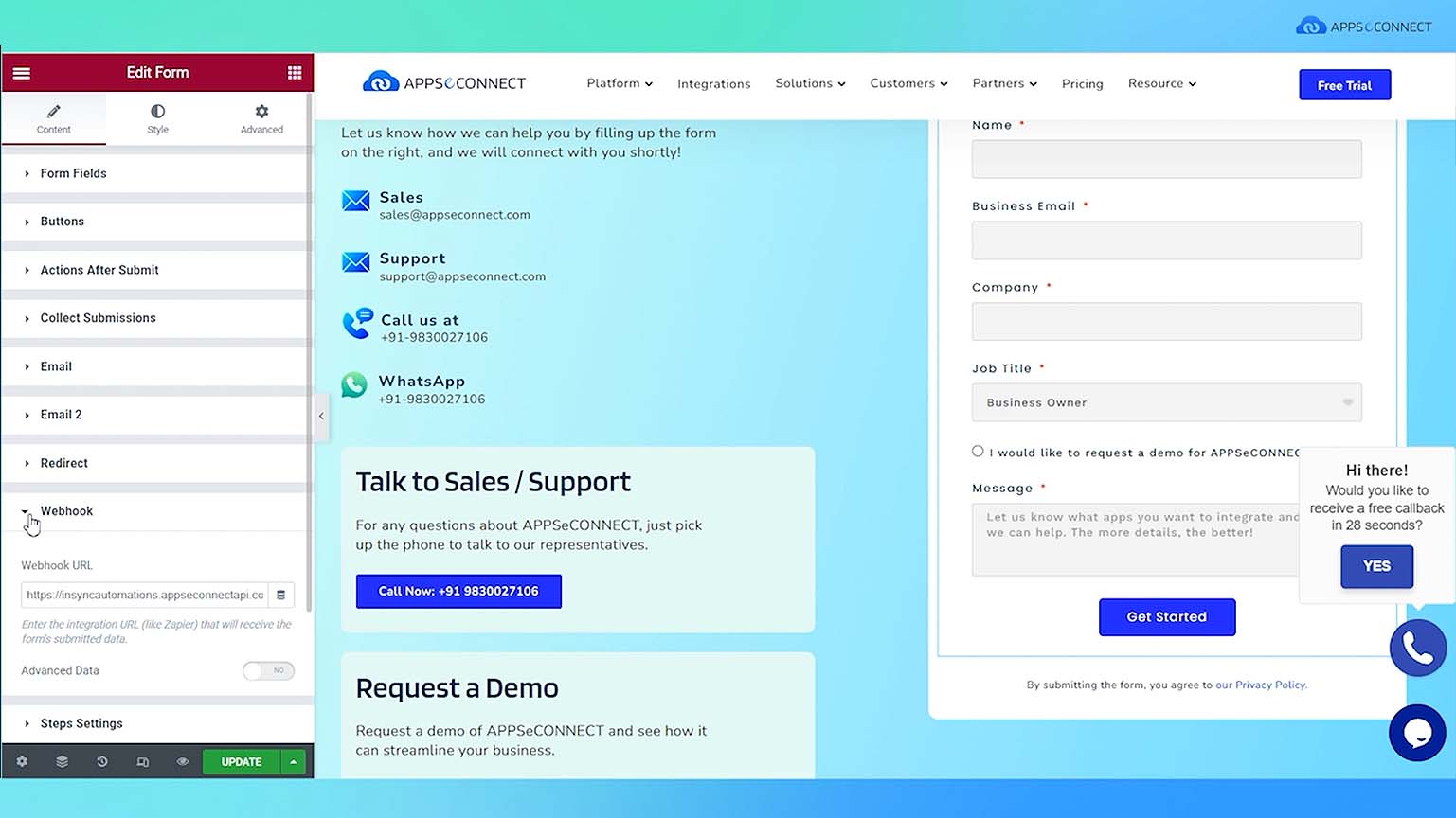Click the Content tab pencil icon

[x=54, y=112]
